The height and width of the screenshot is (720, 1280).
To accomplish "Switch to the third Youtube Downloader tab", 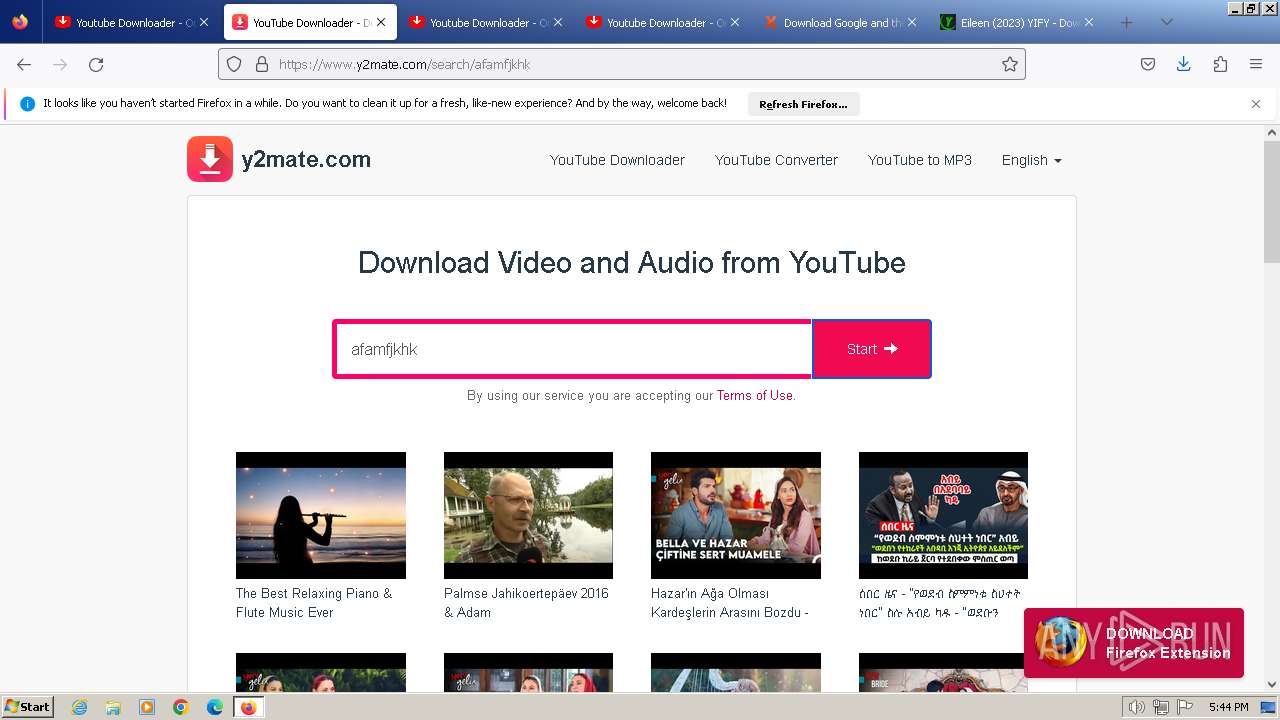I will pyautogui.click(x=484, y=22).
